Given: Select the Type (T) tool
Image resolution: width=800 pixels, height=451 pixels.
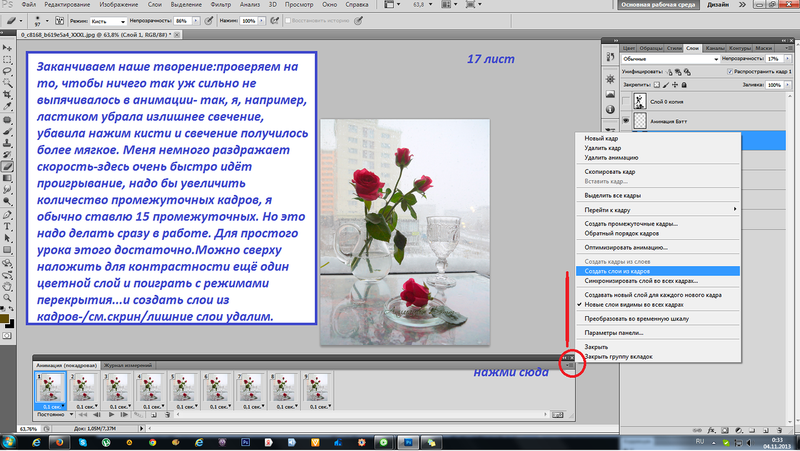Looking at the screenshot, I should (7, 226).
